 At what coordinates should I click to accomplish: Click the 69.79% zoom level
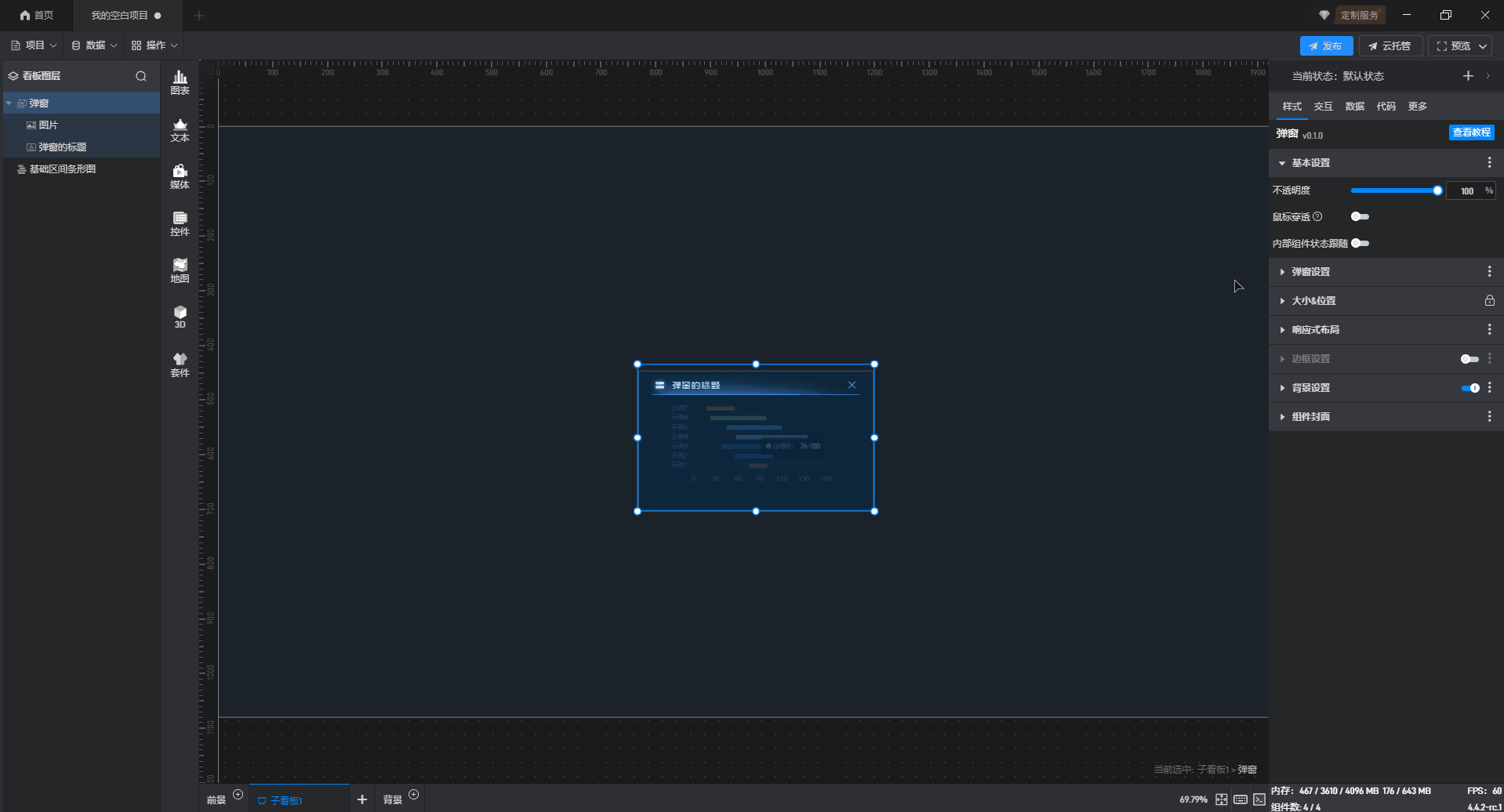[1193, 799]
